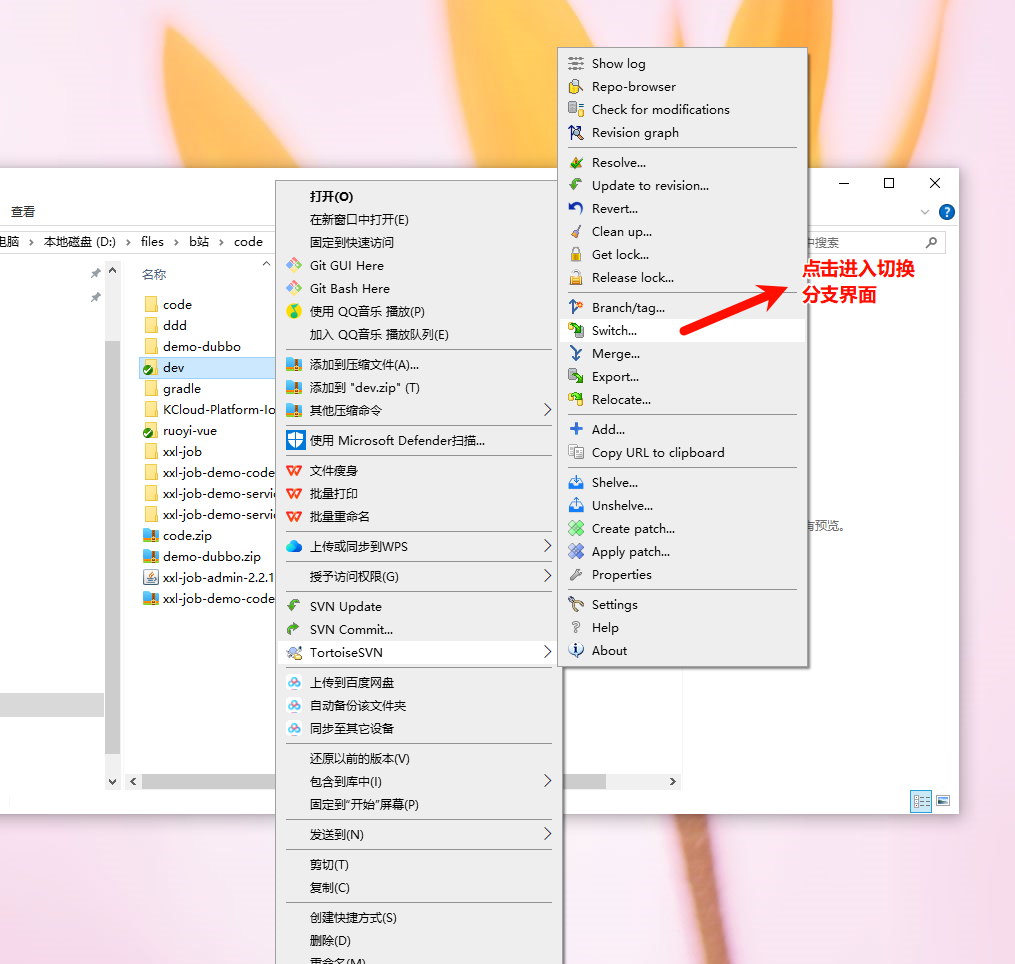Click the search magnifier button
This screenshot has height=964, width=1015.
coord(931,243)
